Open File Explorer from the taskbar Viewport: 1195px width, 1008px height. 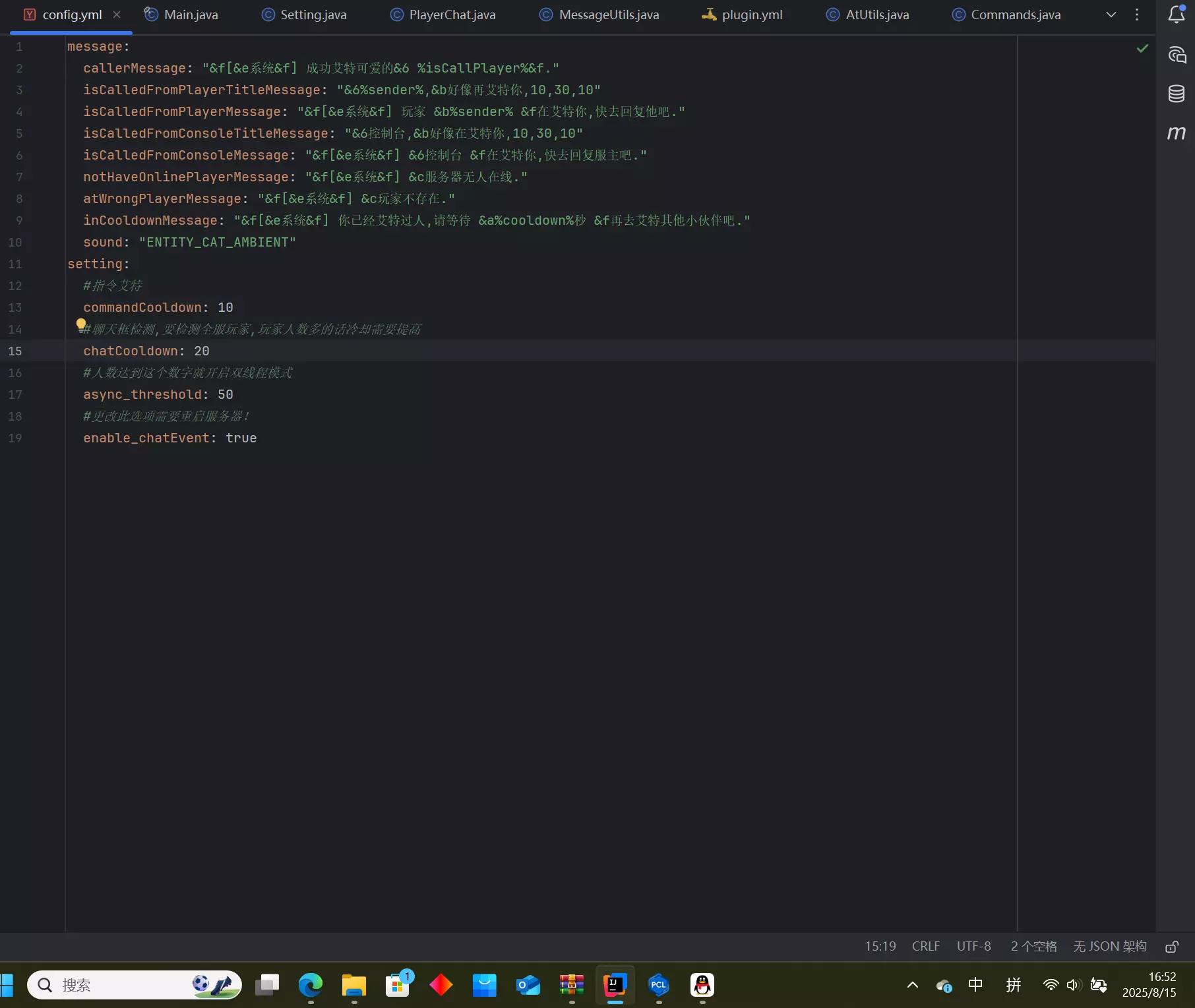click(354, 985)
